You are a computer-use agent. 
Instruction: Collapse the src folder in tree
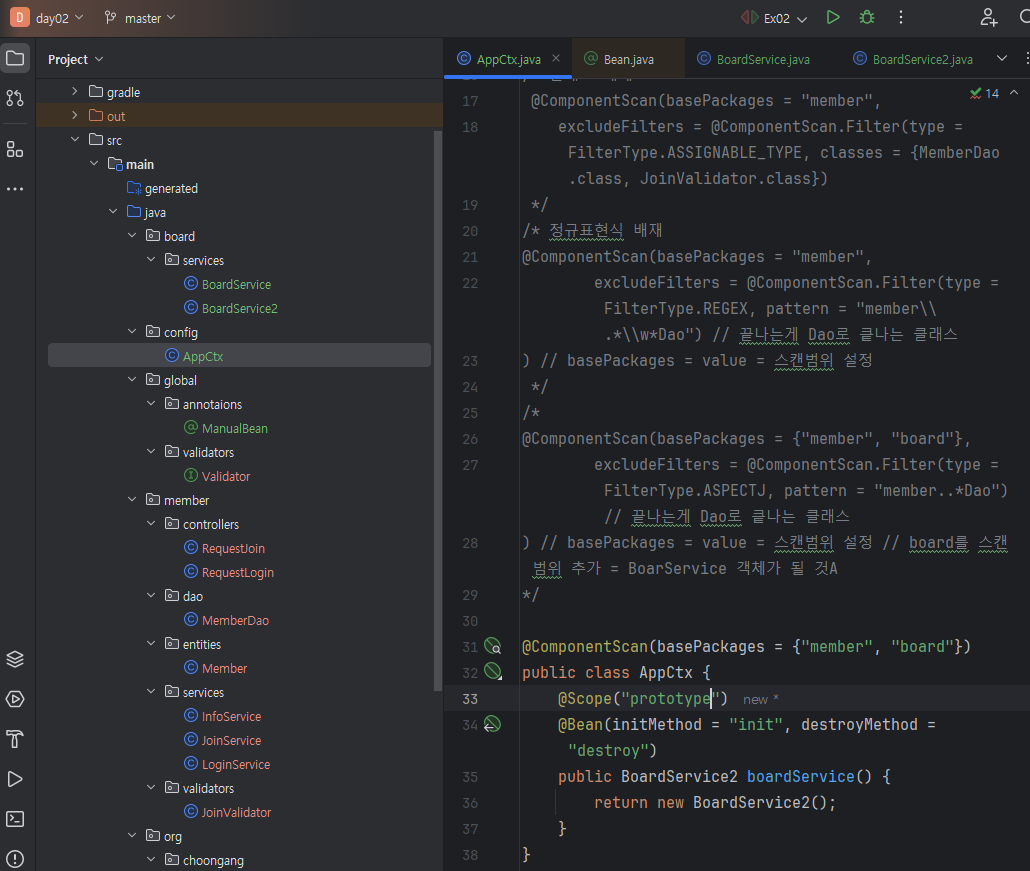(x=75, y=140)
